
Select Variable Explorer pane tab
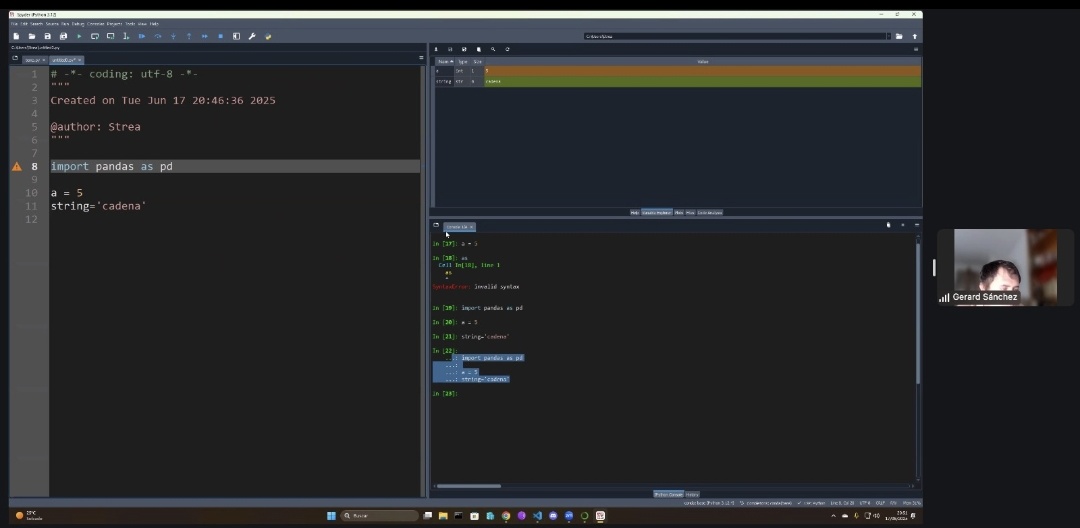coord(656,213)
